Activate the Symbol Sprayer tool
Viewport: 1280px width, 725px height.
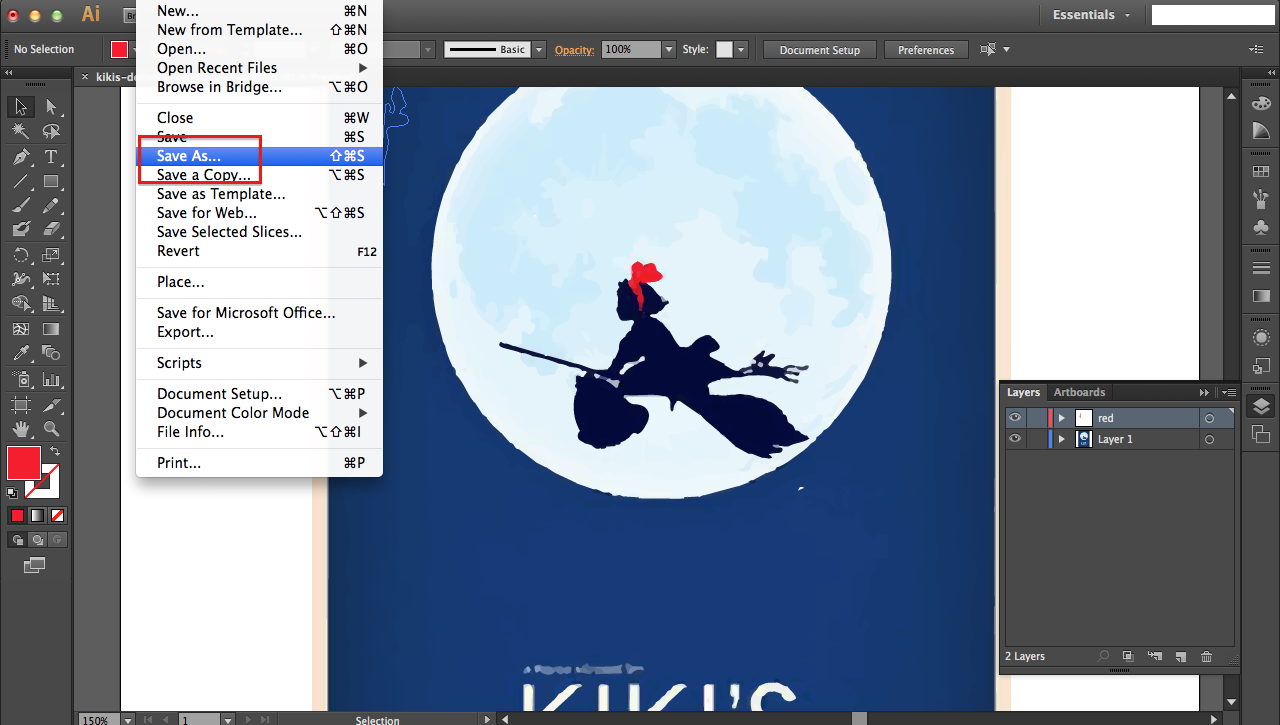tap(21, 379)
